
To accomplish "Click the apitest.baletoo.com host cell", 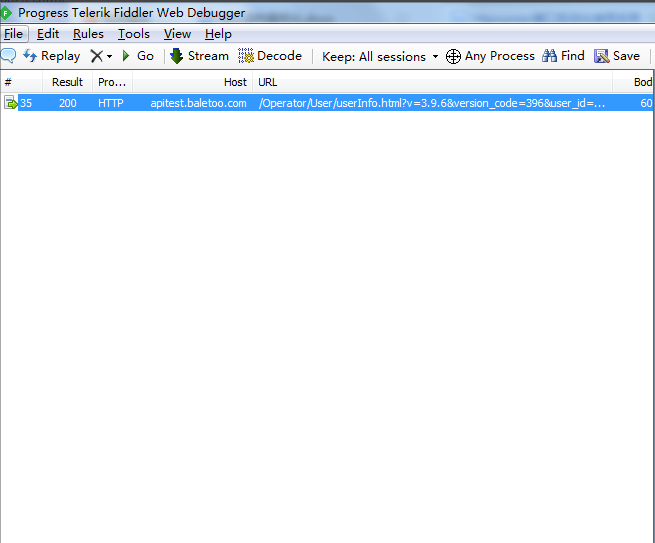I will [x=198, y=103].
